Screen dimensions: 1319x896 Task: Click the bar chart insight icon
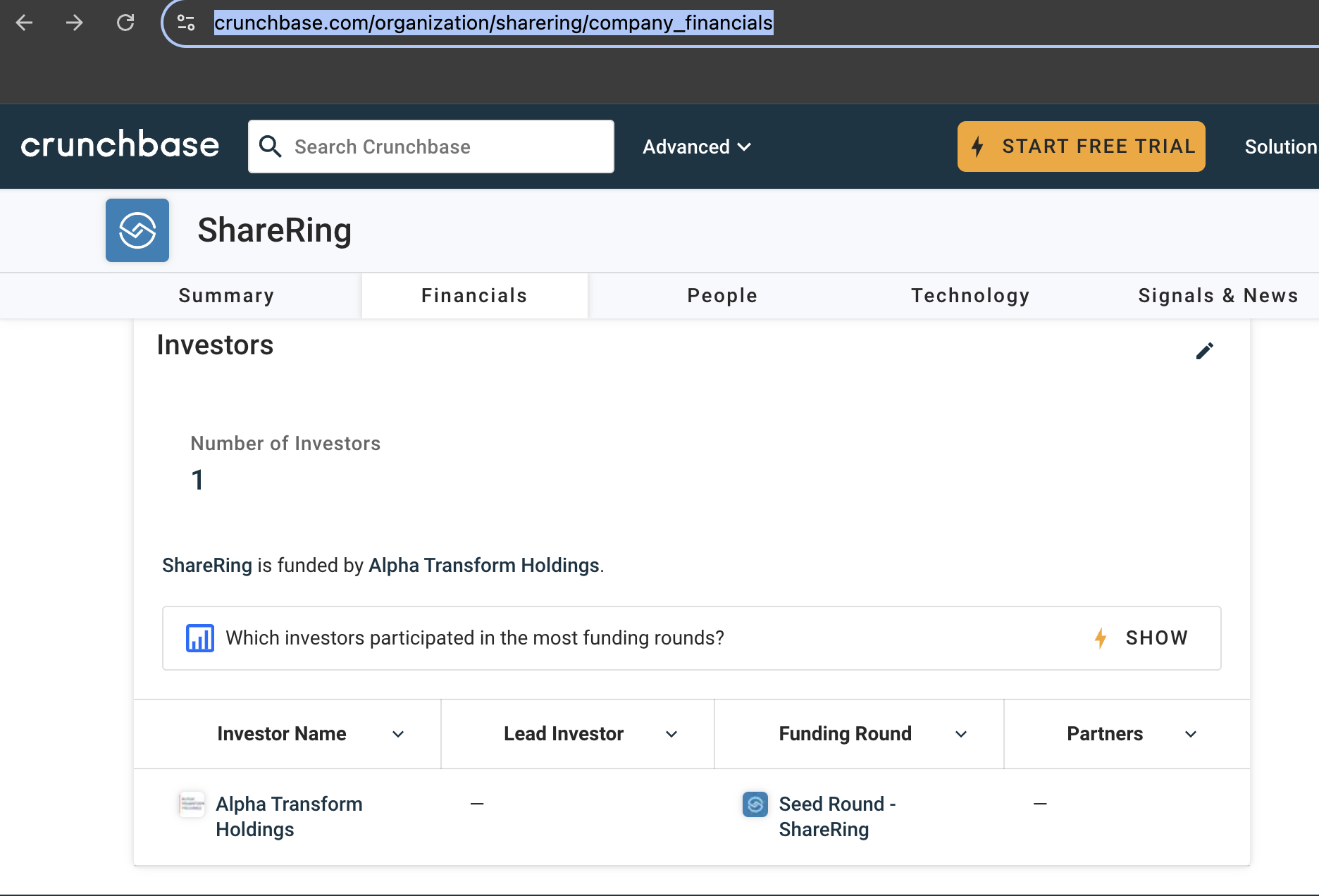pyautogui.click(x=200, y=638)
